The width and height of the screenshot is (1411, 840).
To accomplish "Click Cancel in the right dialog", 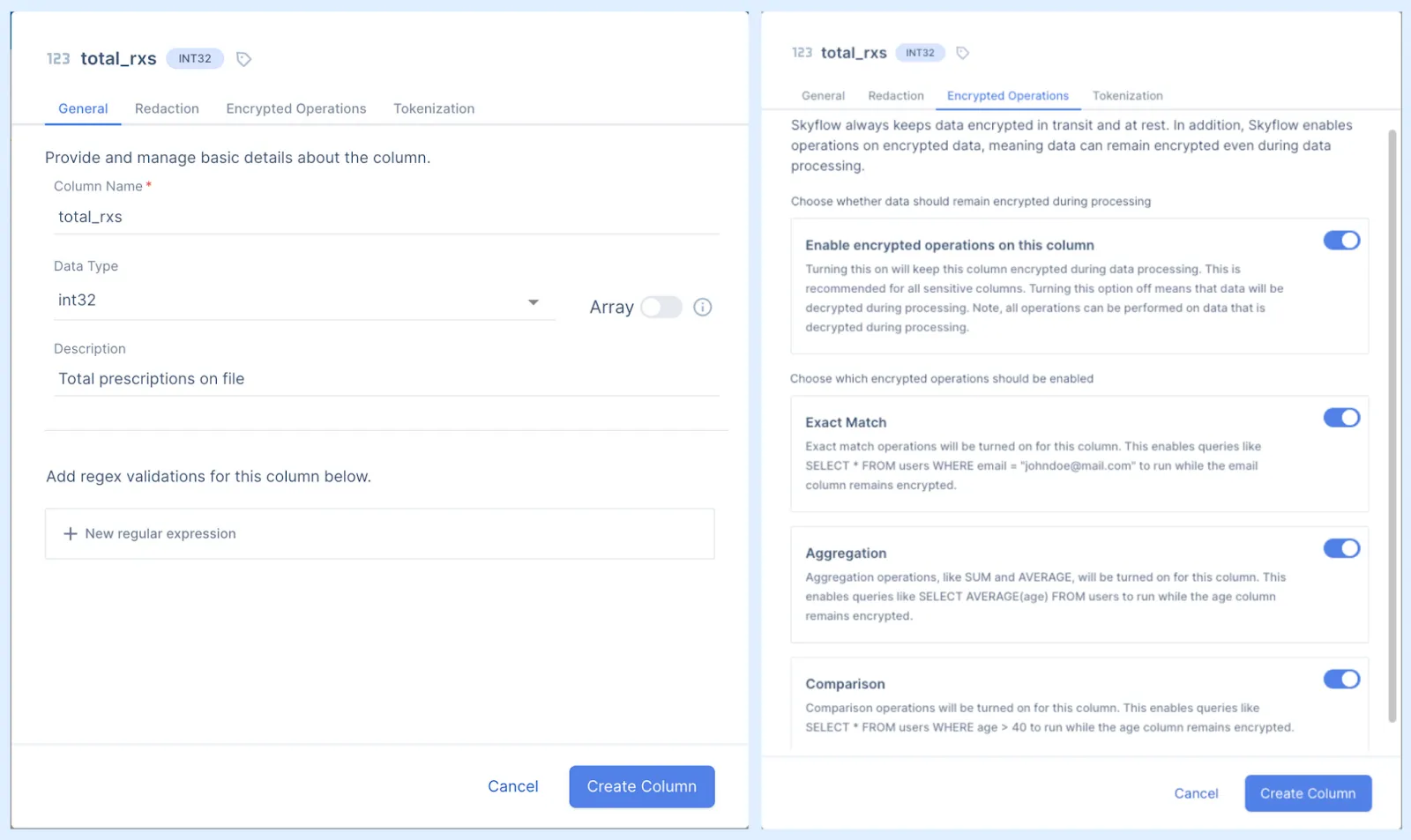I will [x=1196, y=793].
